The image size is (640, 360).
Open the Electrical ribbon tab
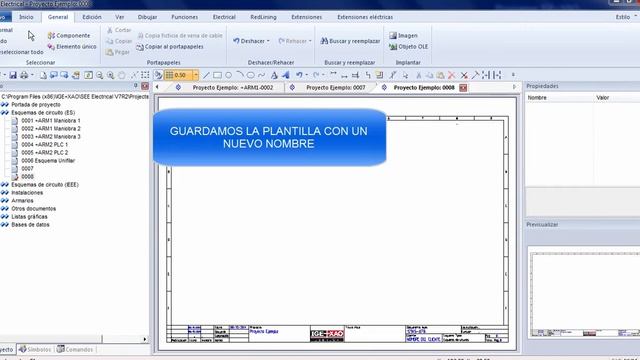click(224, 17)
